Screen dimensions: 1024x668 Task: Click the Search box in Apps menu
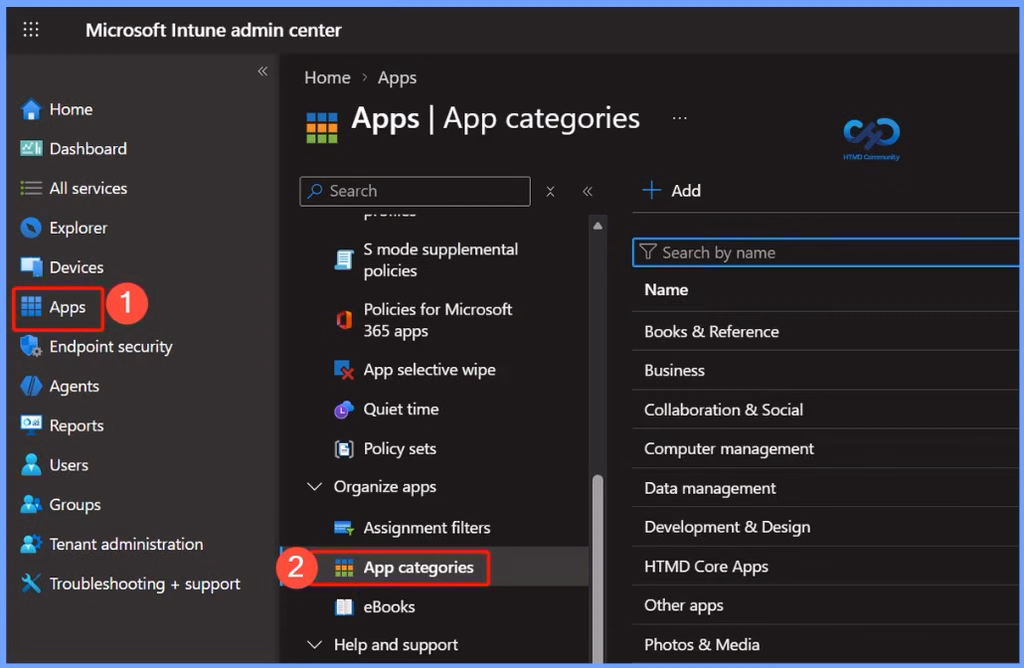coord(415,191)
